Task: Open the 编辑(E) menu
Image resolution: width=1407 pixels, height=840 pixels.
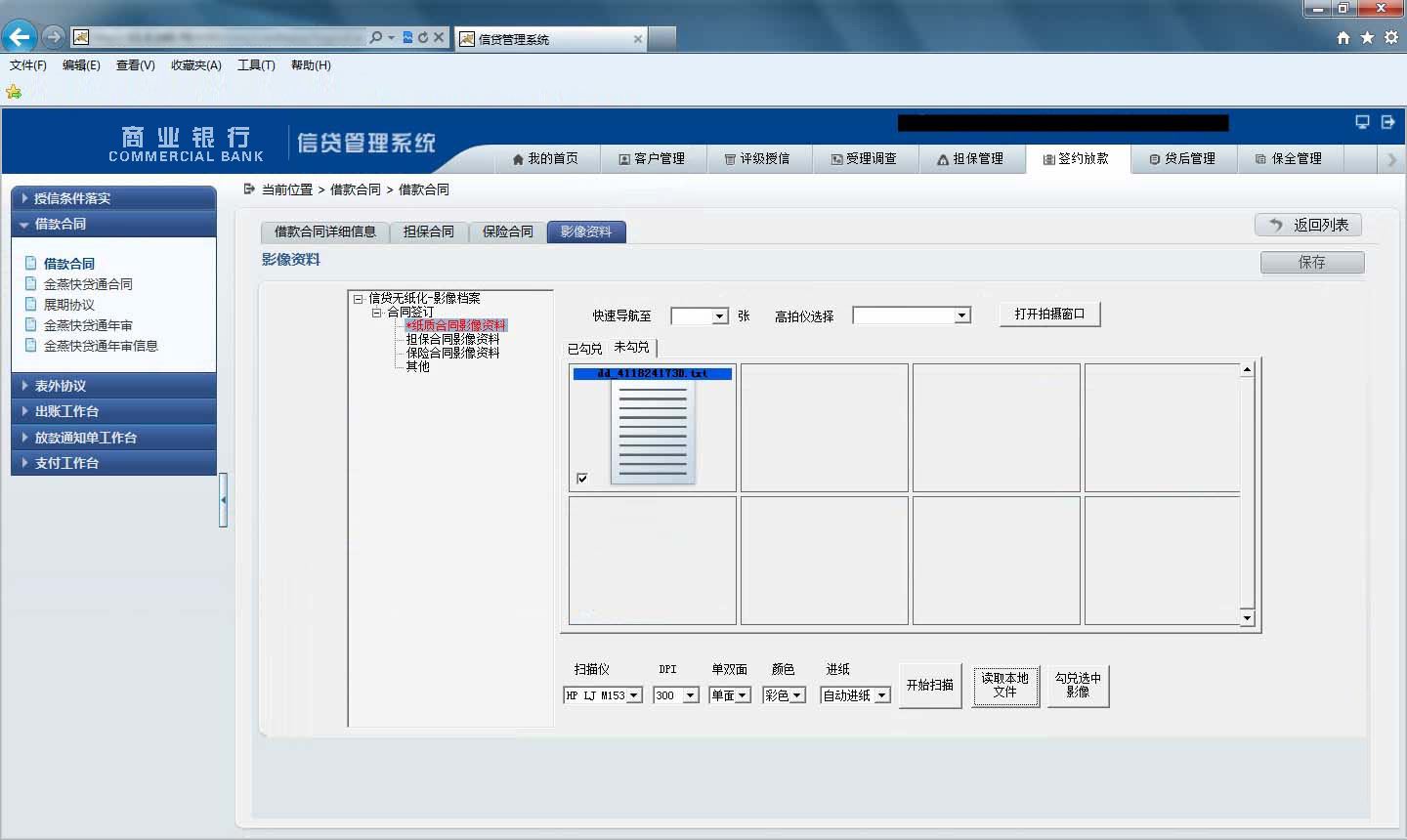Action: (81, 65)
